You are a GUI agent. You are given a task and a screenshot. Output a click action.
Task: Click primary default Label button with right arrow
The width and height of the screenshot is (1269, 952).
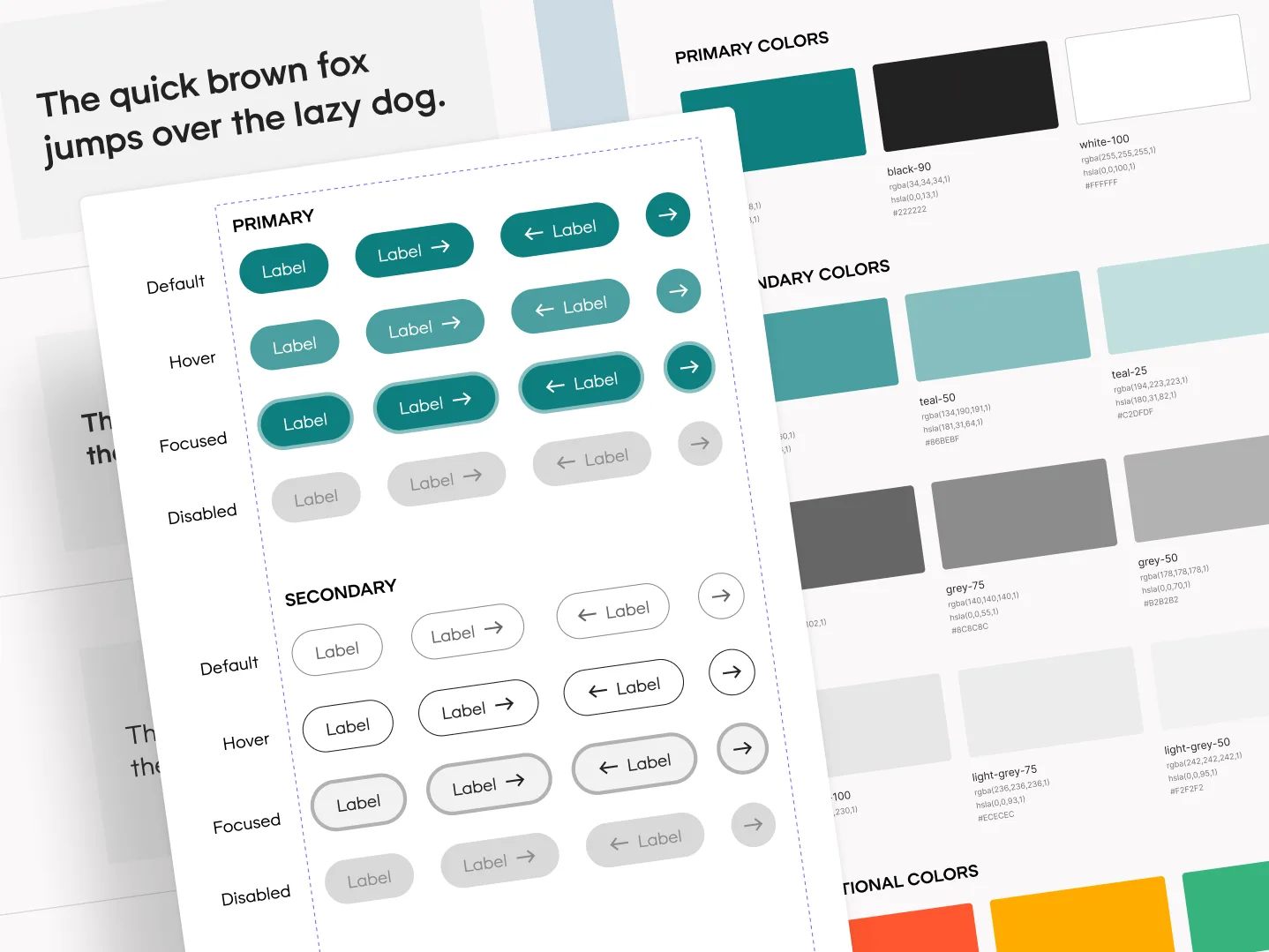(414, 251)
